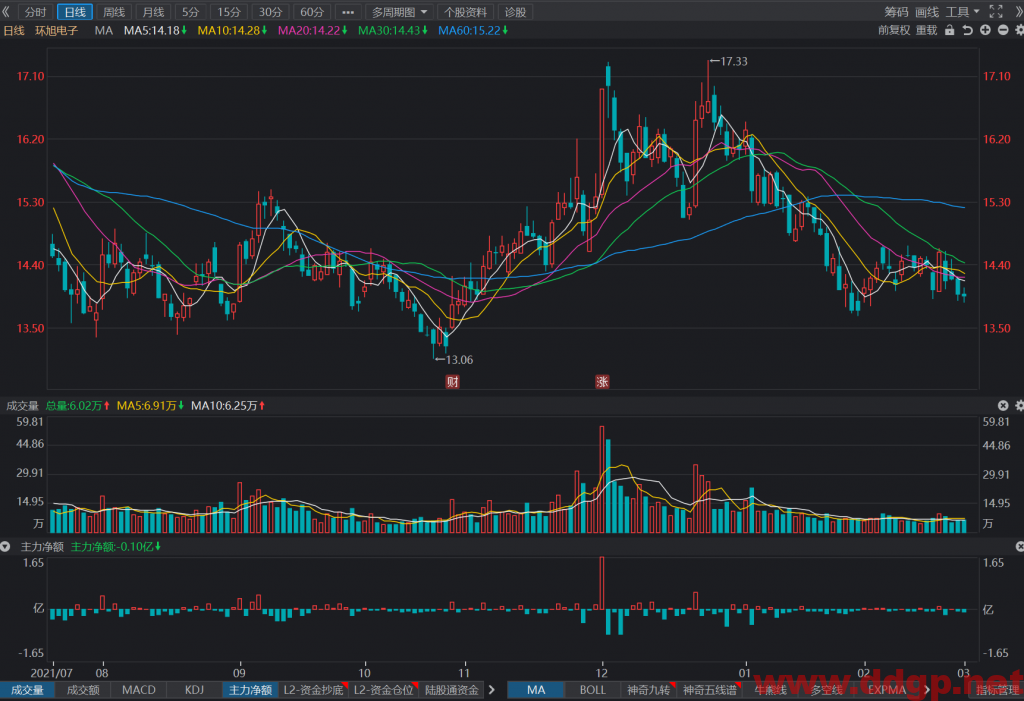Click the 环旭电子 stock name
This screenshot has width=1024, height=701.
coord(56,30)
